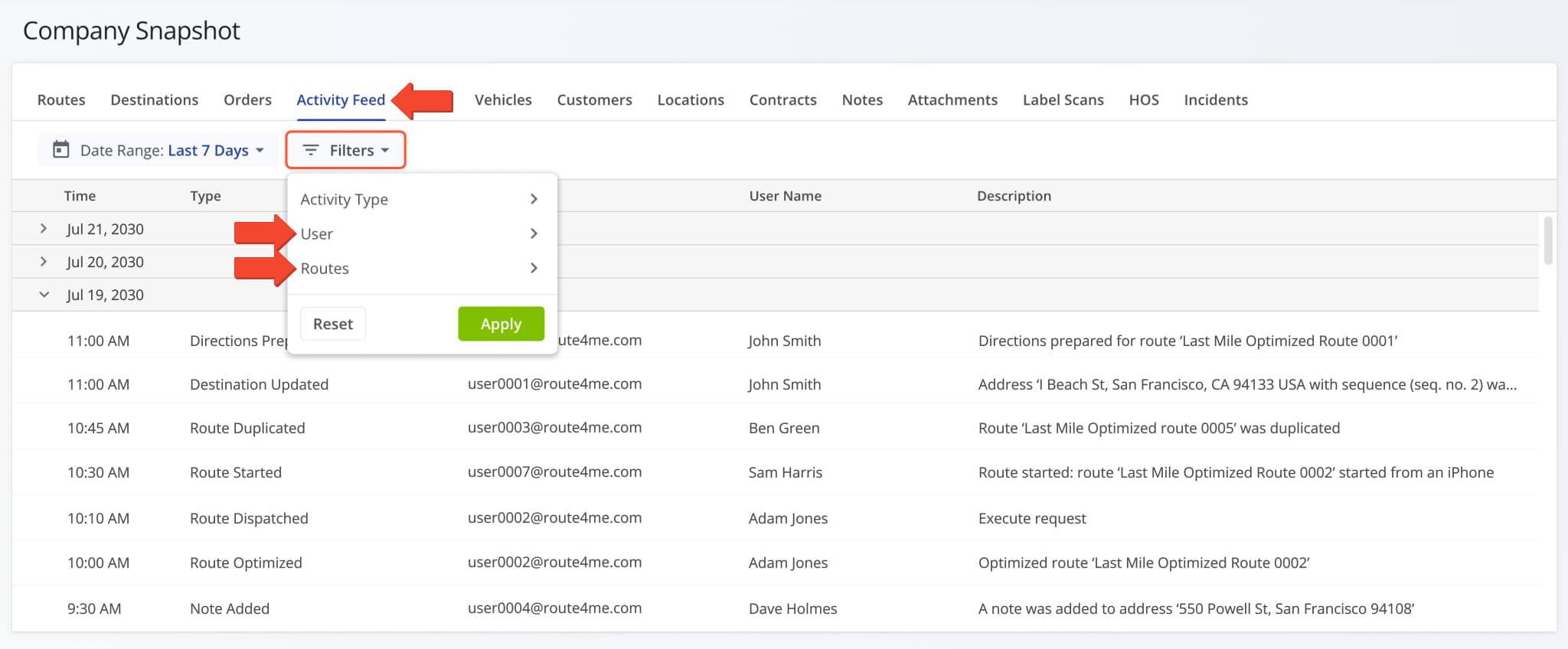The height and width of the screenshot is (649, 1568).
Task: Click the Time column header
Action: pyautogui.click(x=80, y=196)
